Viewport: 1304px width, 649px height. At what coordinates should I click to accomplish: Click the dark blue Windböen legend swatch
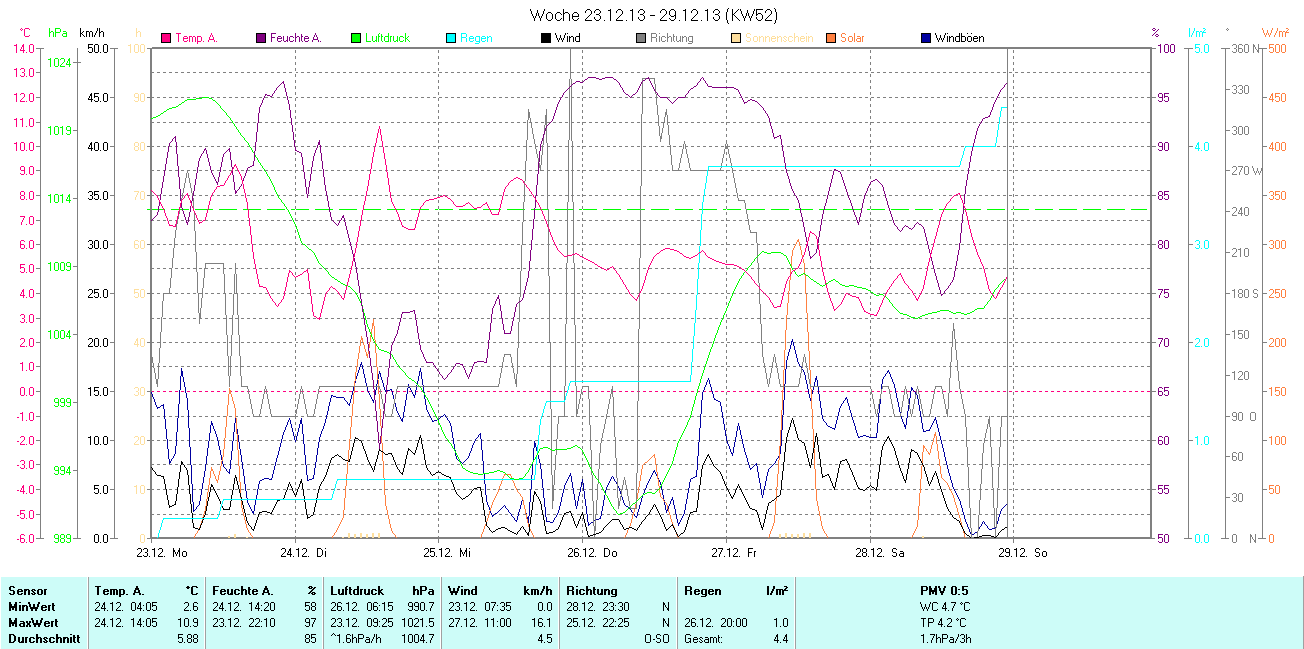(x=926, y=38)
